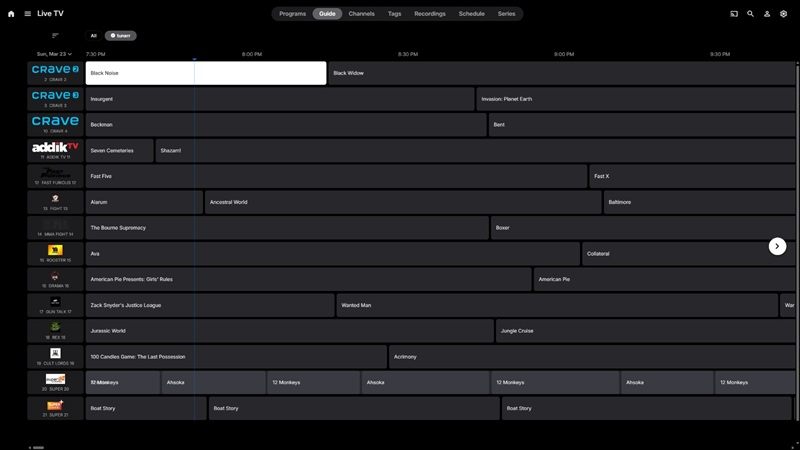
Task: Switch to the Guide tab
Action: tap(327, 14)
